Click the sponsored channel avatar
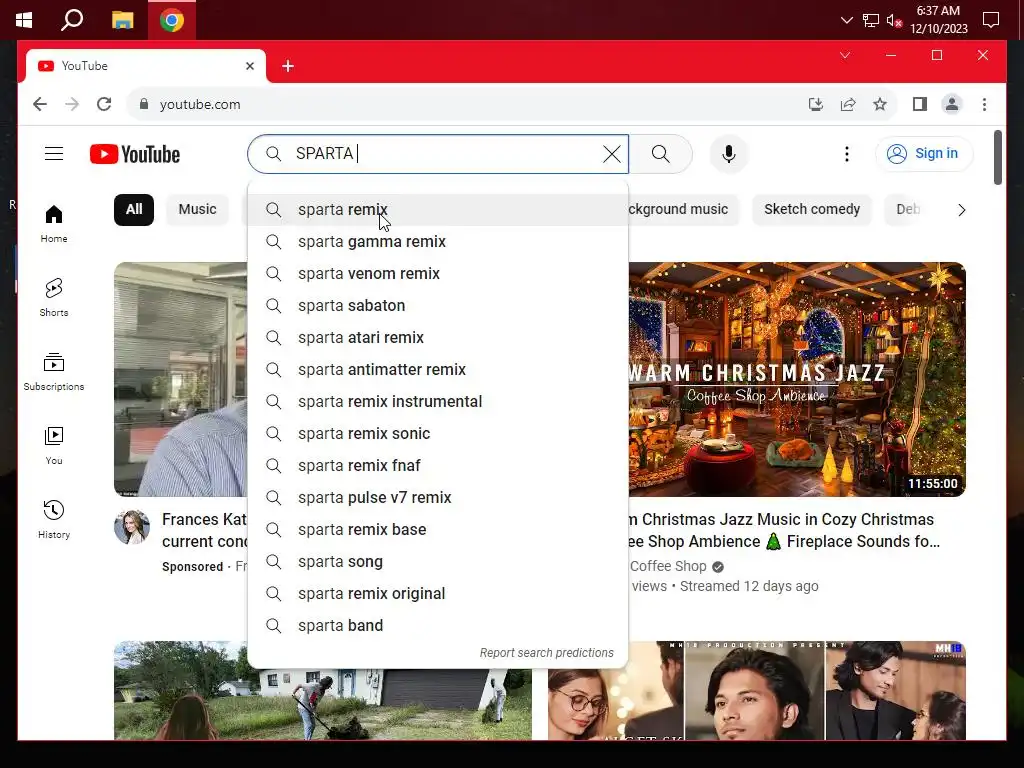Screen dimensions: 1024x768 [x=132, y=527]
